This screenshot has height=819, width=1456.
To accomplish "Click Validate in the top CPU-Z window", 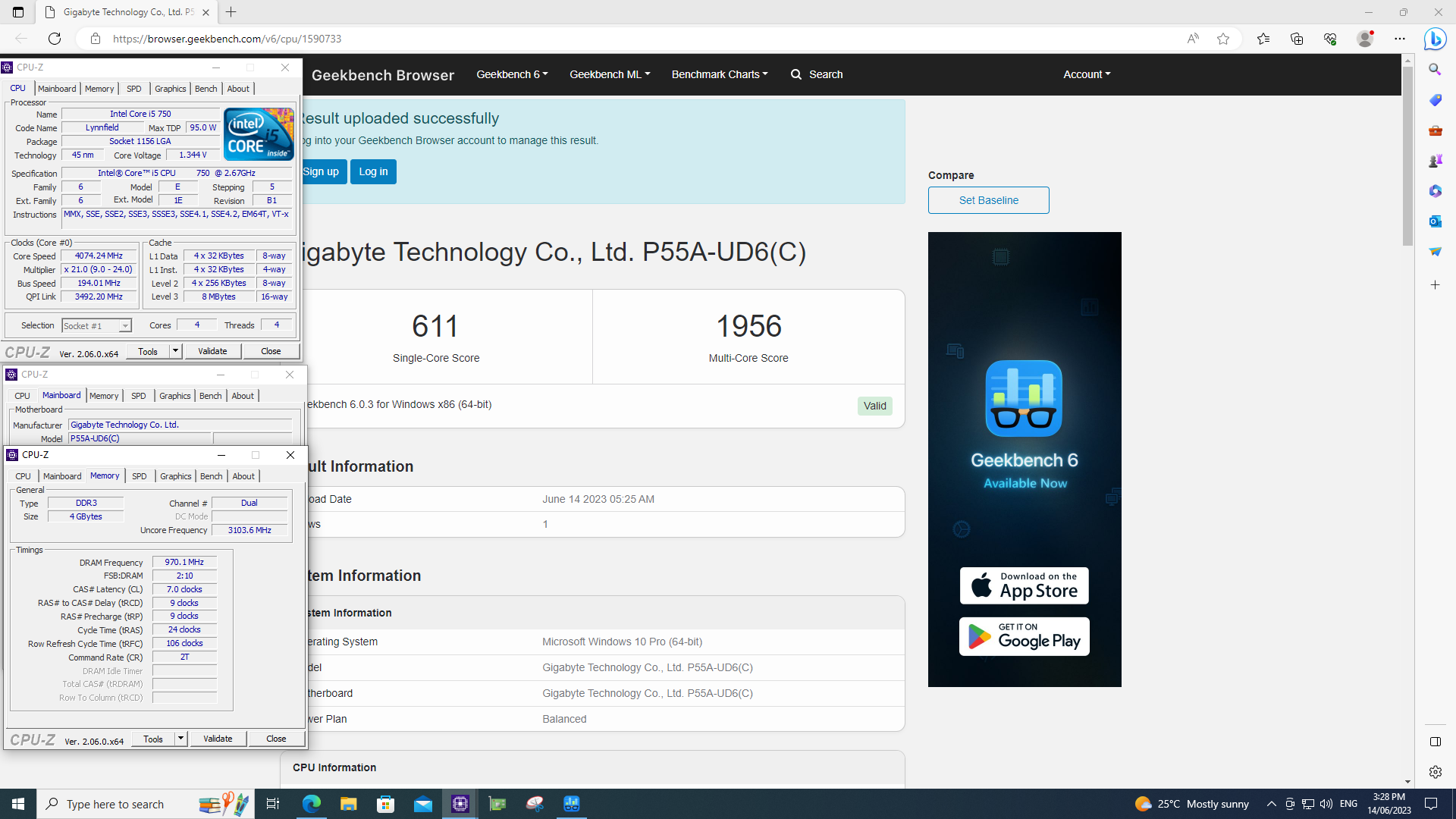I will (x=212, y=351).
